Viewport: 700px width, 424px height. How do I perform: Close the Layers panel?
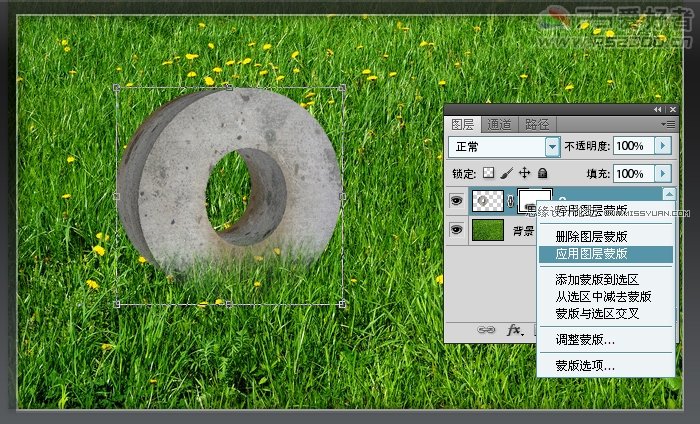[673, 109]
